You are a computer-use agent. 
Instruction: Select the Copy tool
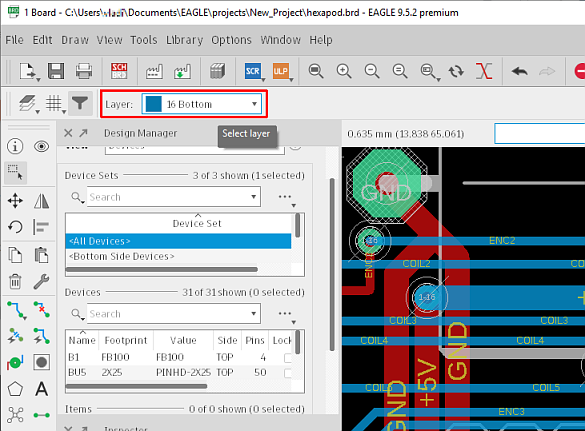(x=15, y=255)
